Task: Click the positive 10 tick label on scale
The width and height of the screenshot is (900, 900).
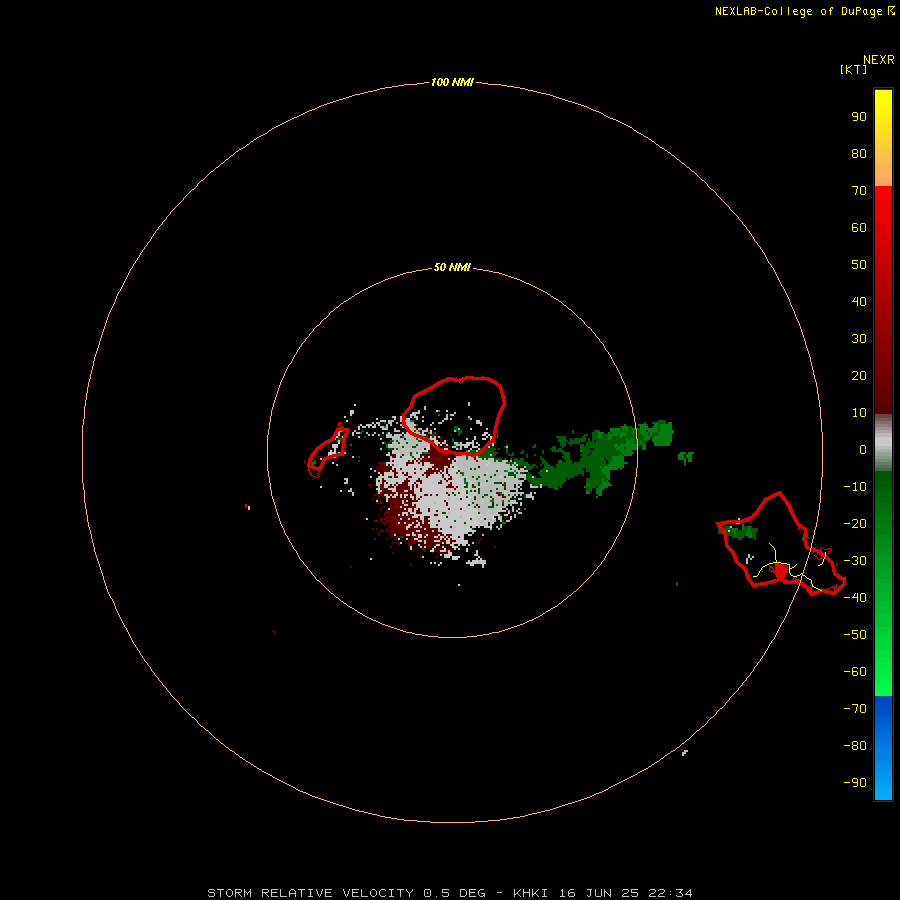Action: [x=859, y=413]
